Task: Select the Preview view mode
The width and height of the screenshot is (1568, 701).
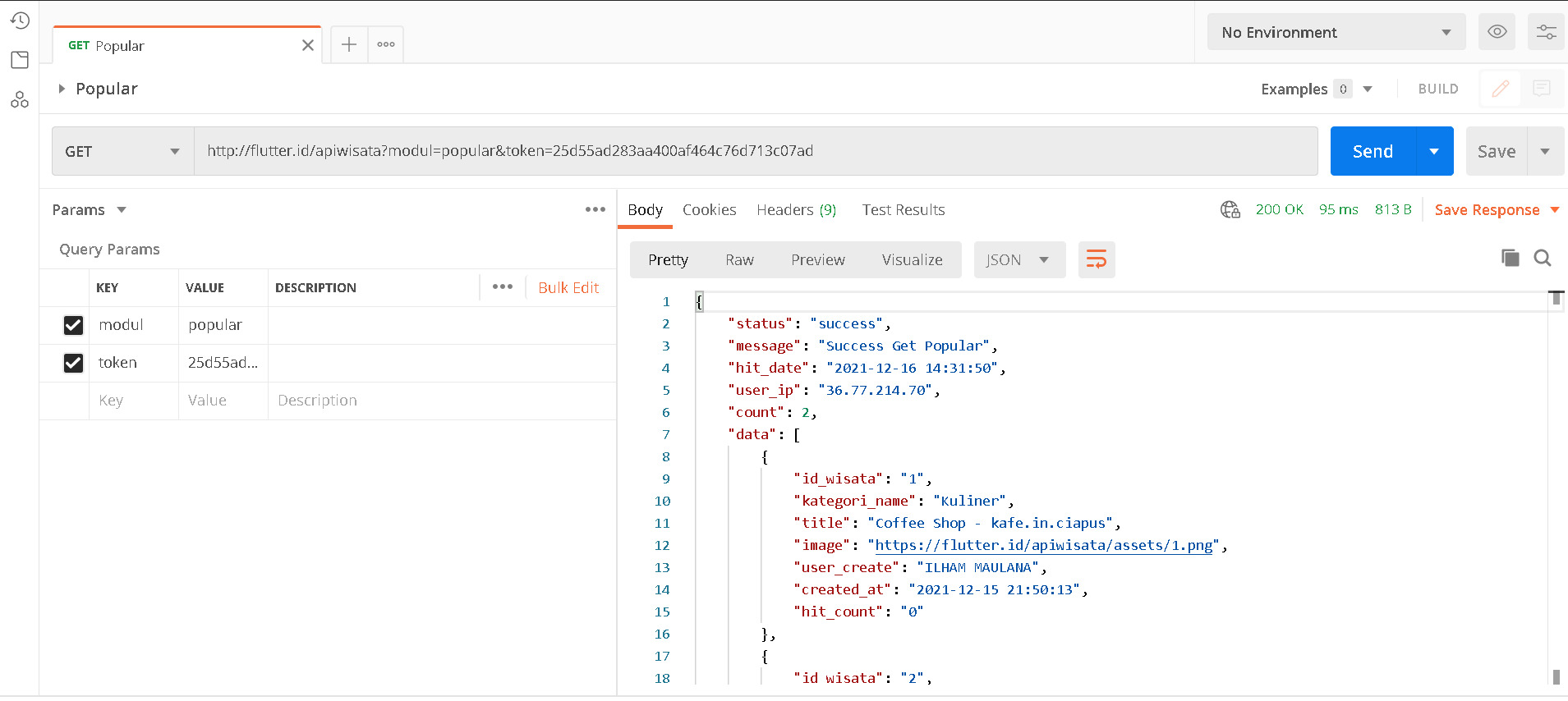Action: (817, 259)
